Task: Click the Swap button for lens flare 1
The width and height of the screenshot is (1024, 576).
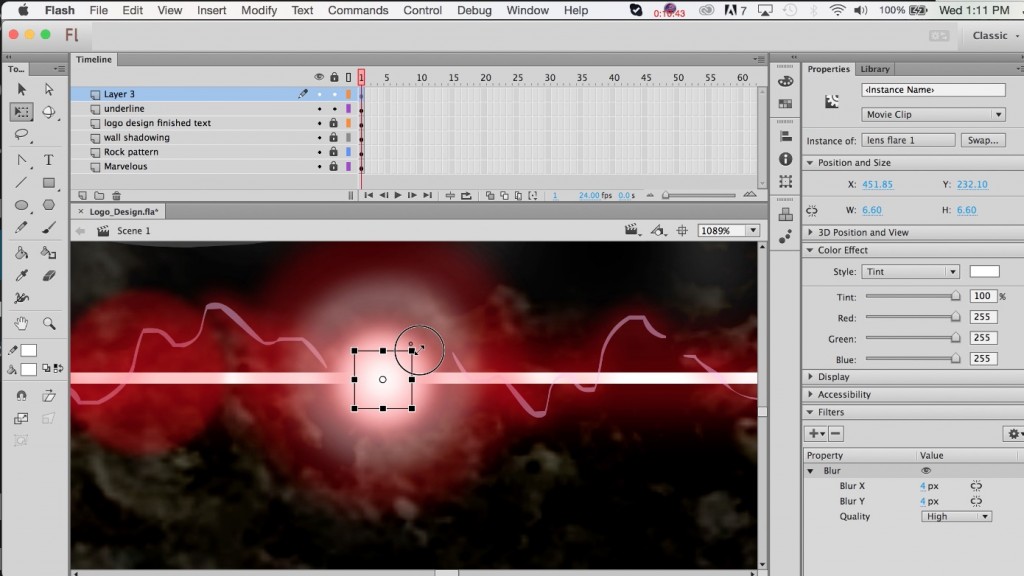Action: point(983,140)
